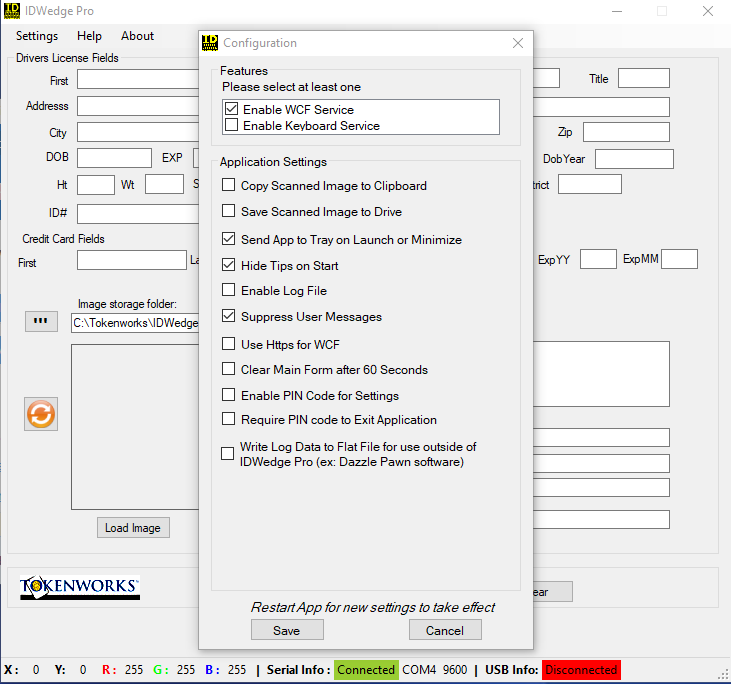This screenshot has width=731, height=684.
Task: Check Enable PIN Code for Settings
Action: (x=228, y=395)
